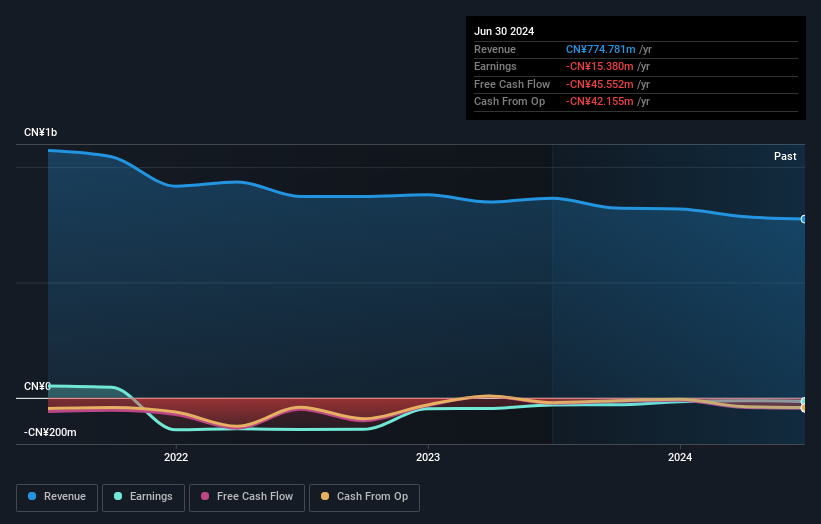Click the -CN¥15.380m earnings value

pyautogui.click(x=600, y=66)
